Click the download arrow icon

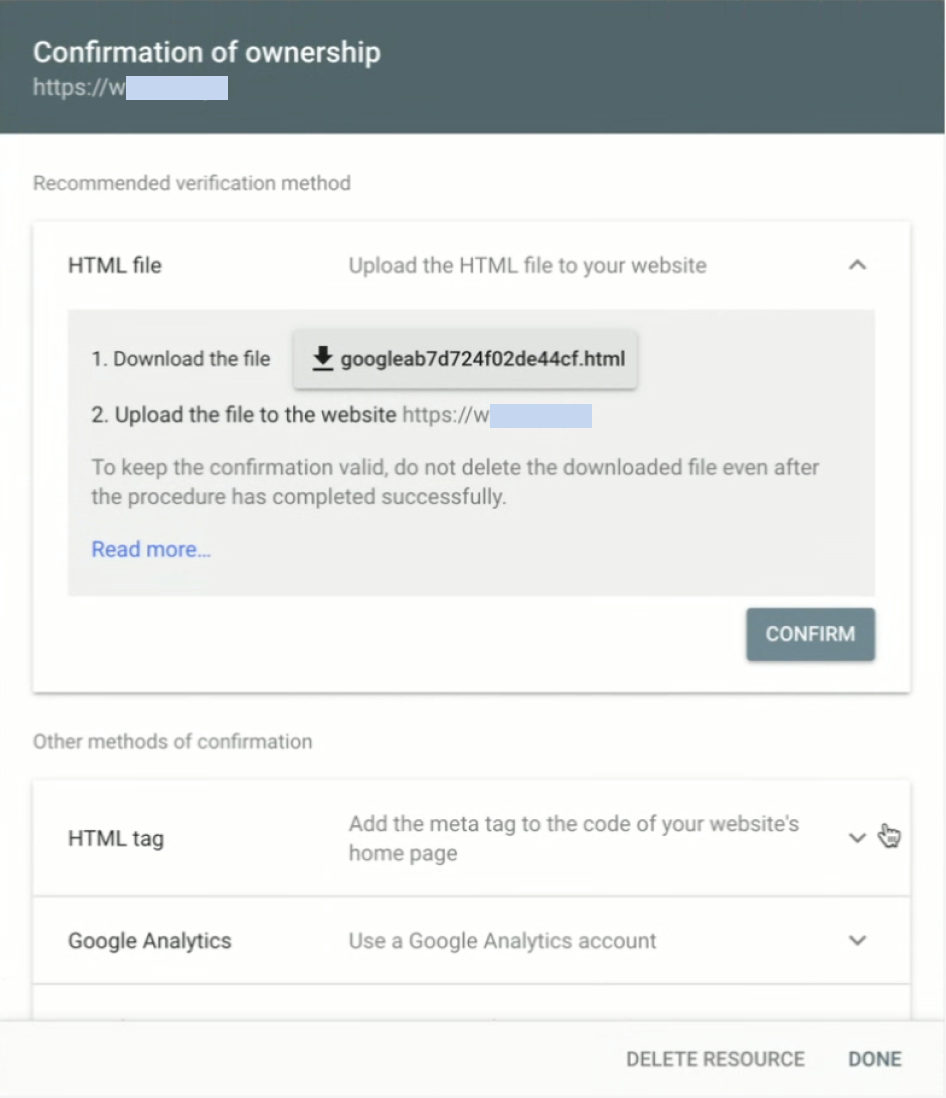click(321, 359)
